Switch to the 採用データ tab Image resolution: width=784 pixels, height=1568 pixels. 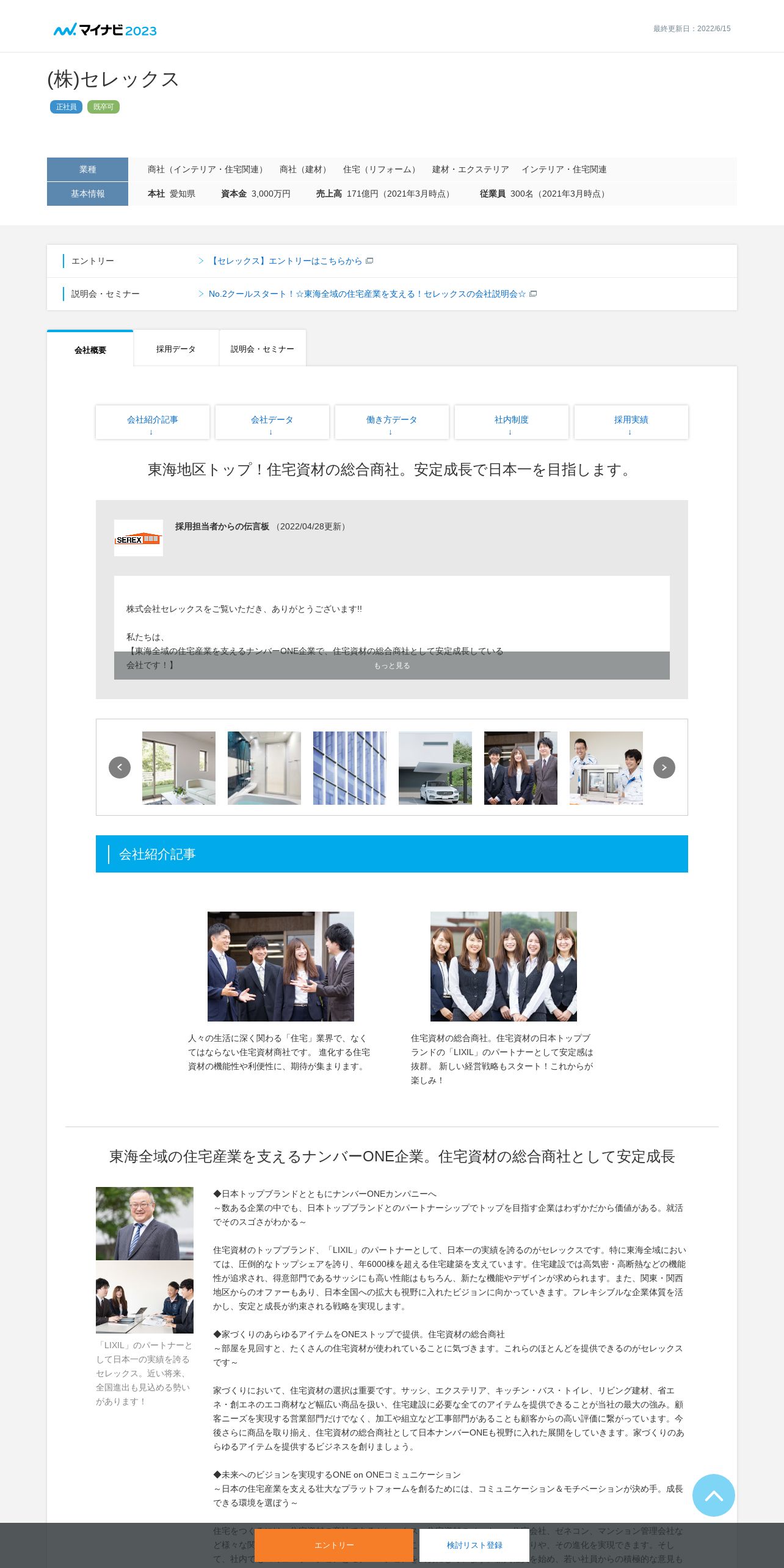176,349
